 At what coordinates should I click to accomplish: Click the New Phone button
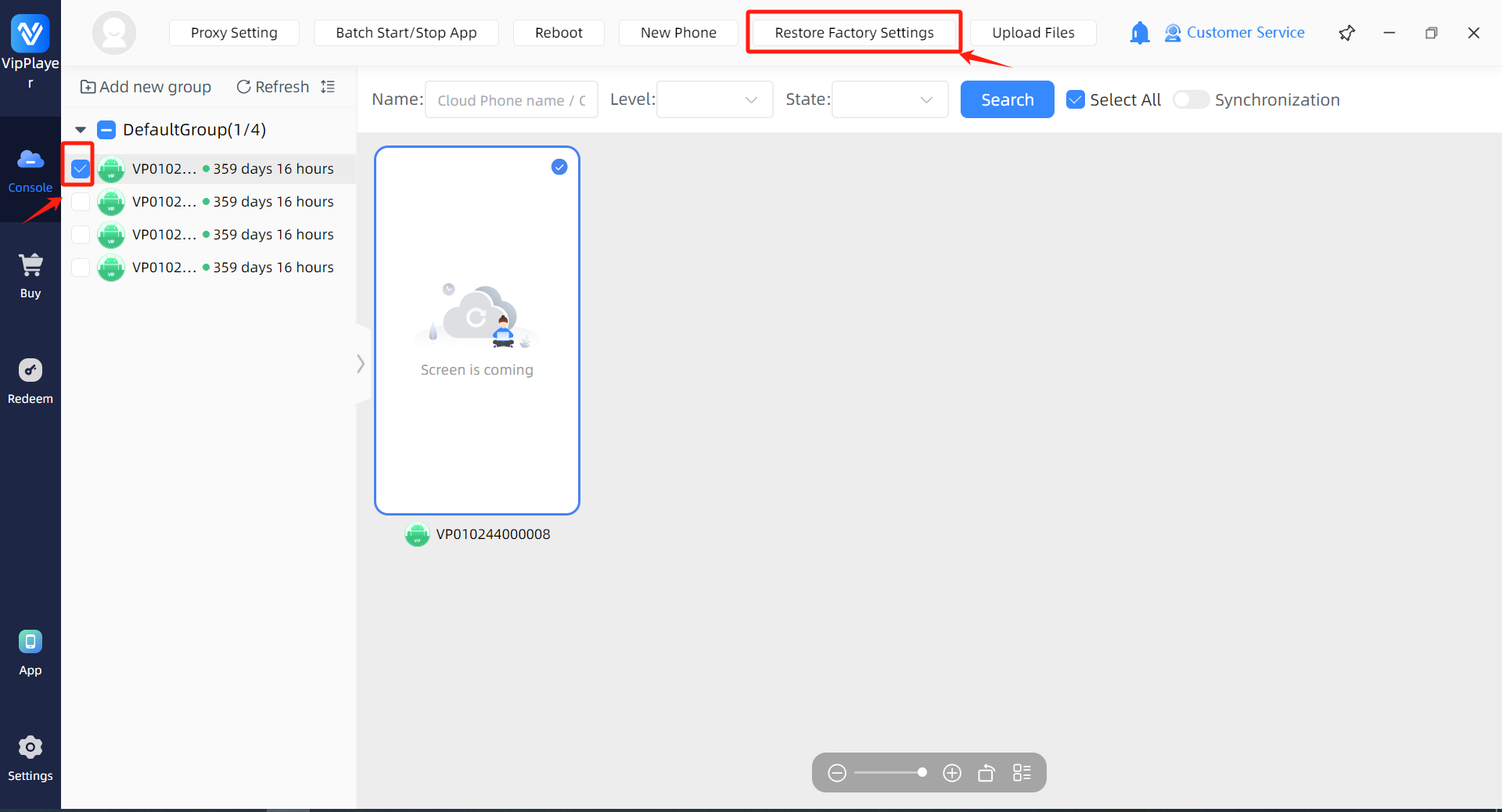(x=678, y=33)
